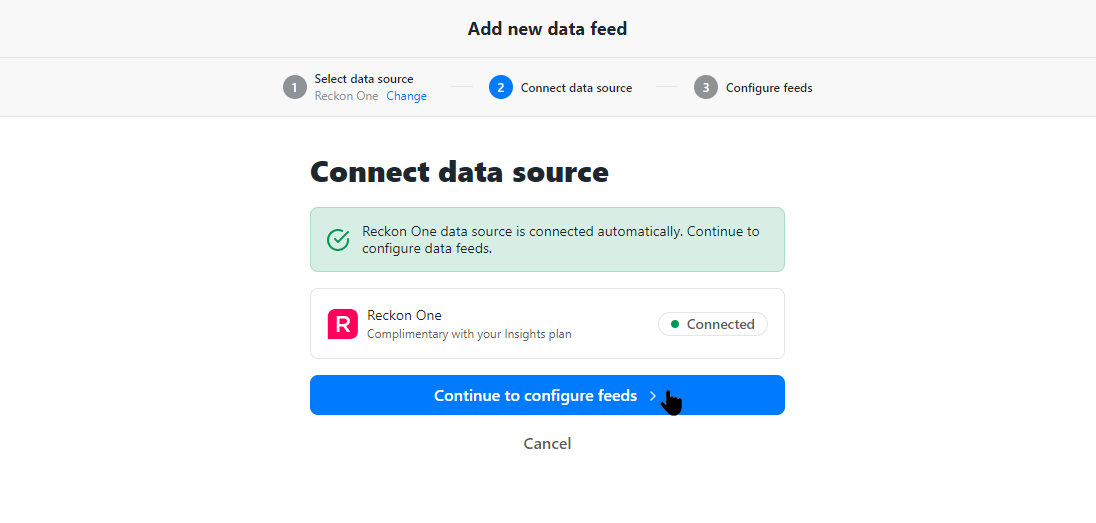The image size is (1096, 523).
Task: Change the selected data source
Action: (407, 96)
